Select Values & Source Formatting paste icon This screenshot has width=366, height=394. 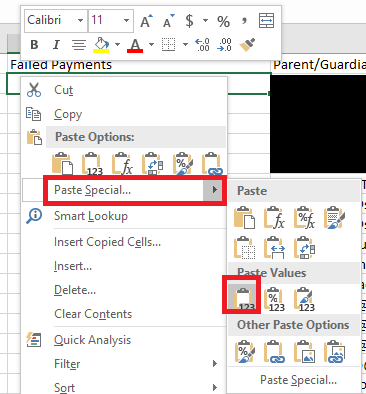(304, 299)
